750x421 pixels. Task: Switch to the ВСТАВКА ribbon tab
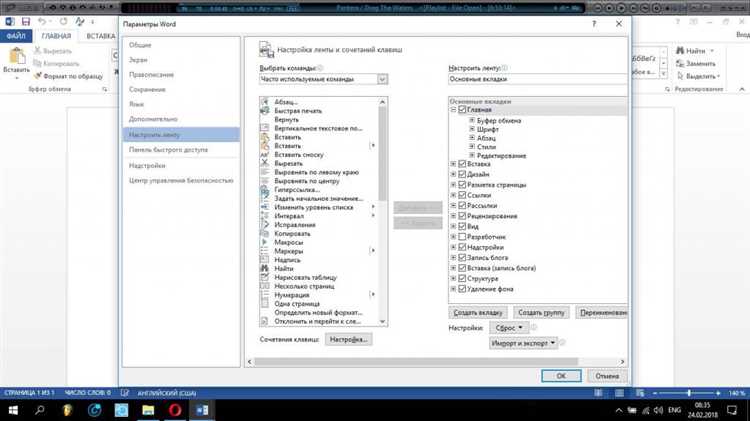coord(101,36)
